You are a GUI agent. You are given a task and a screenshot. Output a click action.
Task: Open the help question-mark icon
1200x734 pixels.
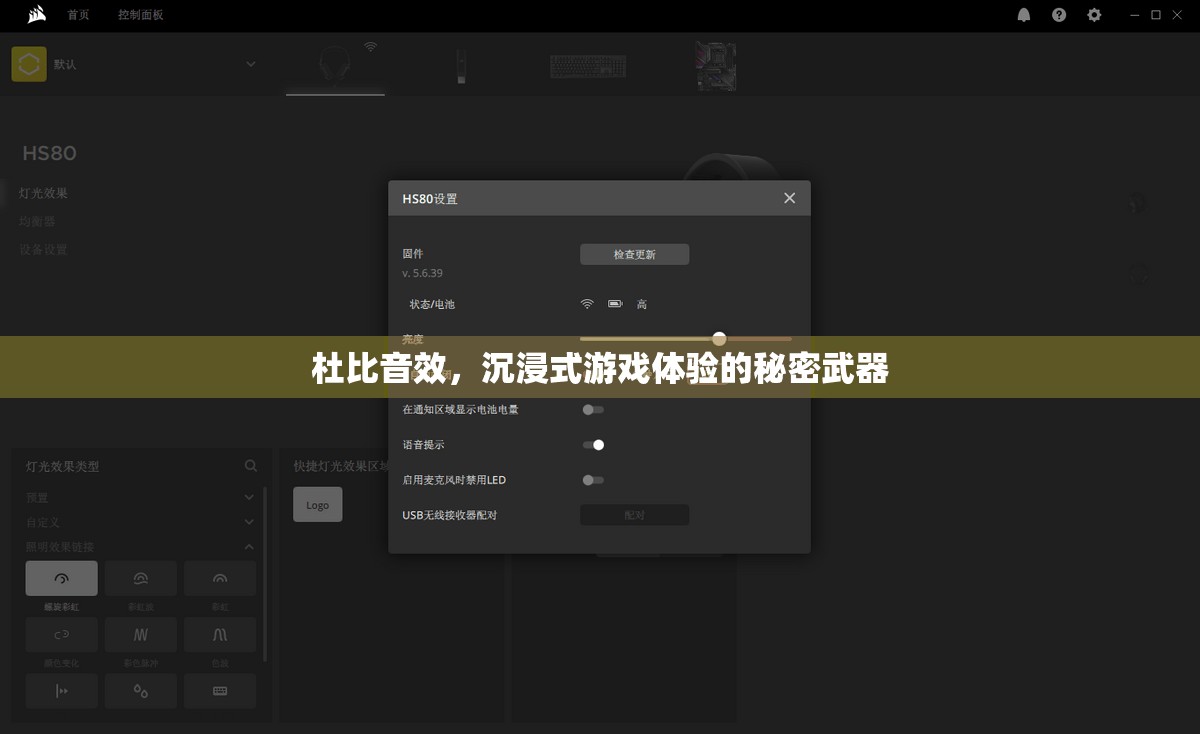pyautogui.click(x=1059, y=15)
